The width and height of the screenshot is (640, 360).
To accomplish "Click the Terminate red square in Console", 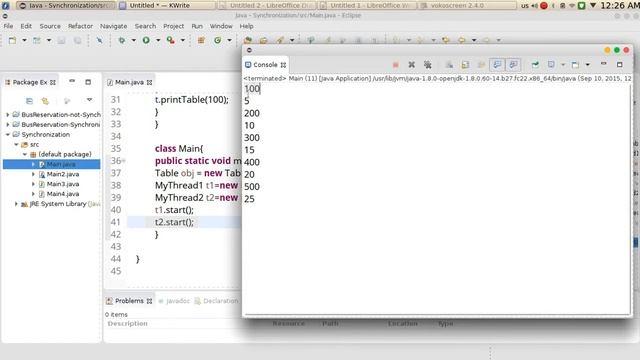I will coord(395,65).
